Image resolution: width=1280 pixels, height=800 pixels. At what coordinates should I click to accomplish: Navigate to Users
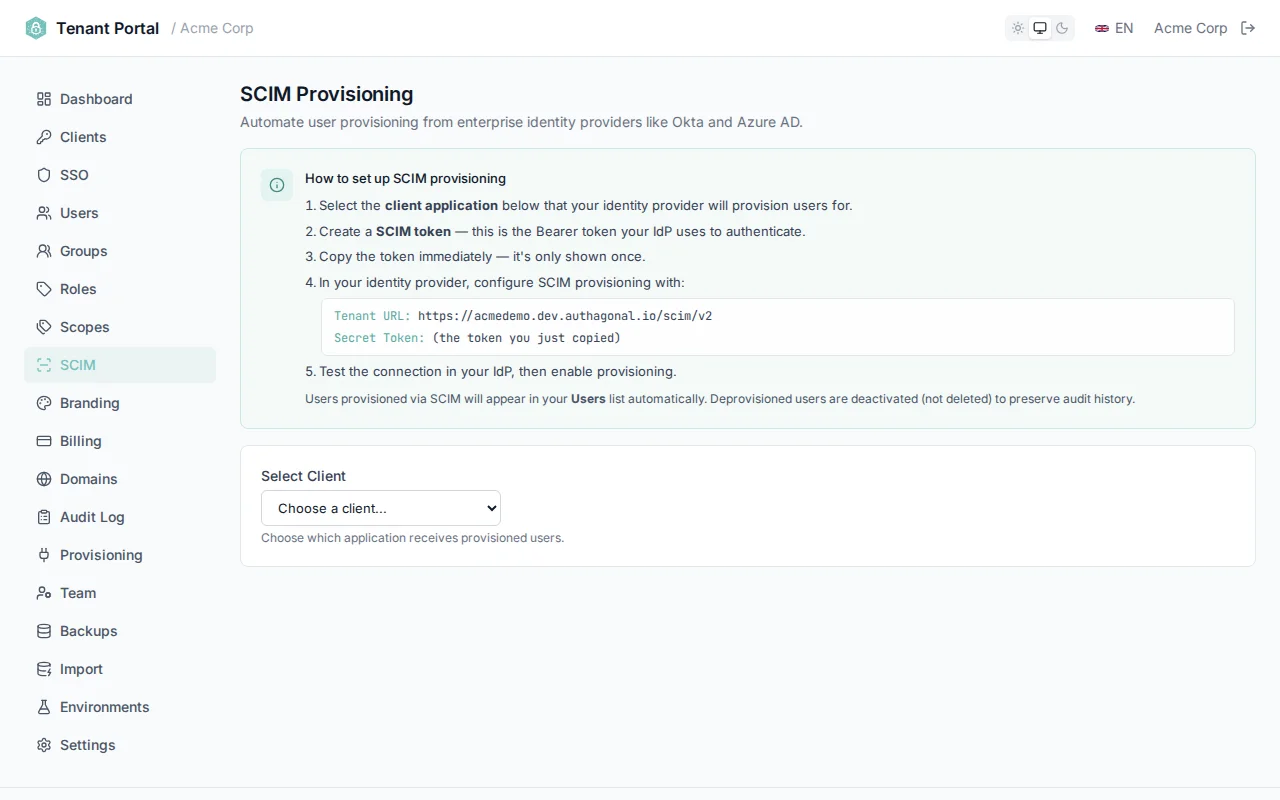(120, 213)
